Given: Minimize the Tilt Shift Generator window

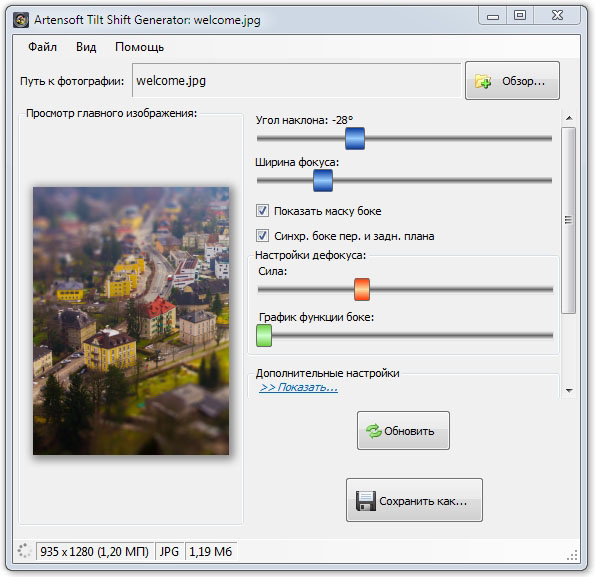Looking at the screenshot, I should [x=493, y=16].
